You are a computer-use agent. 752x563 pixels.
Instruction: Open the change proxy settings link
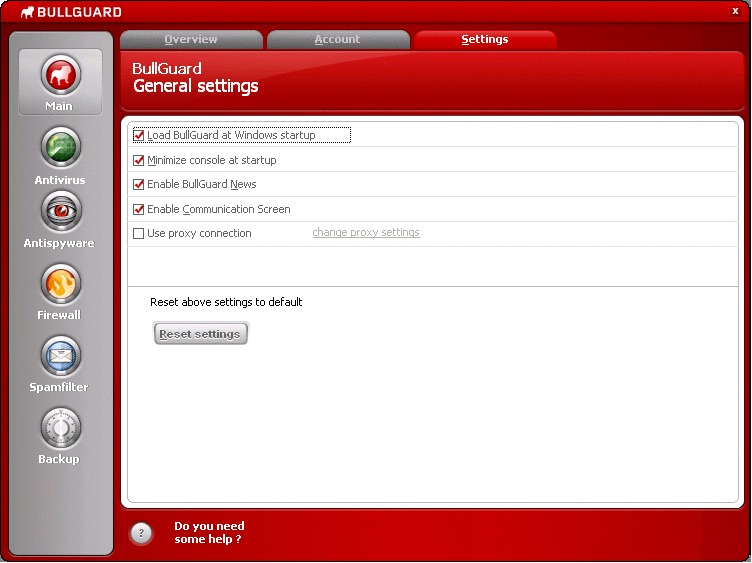click(366, 233)
